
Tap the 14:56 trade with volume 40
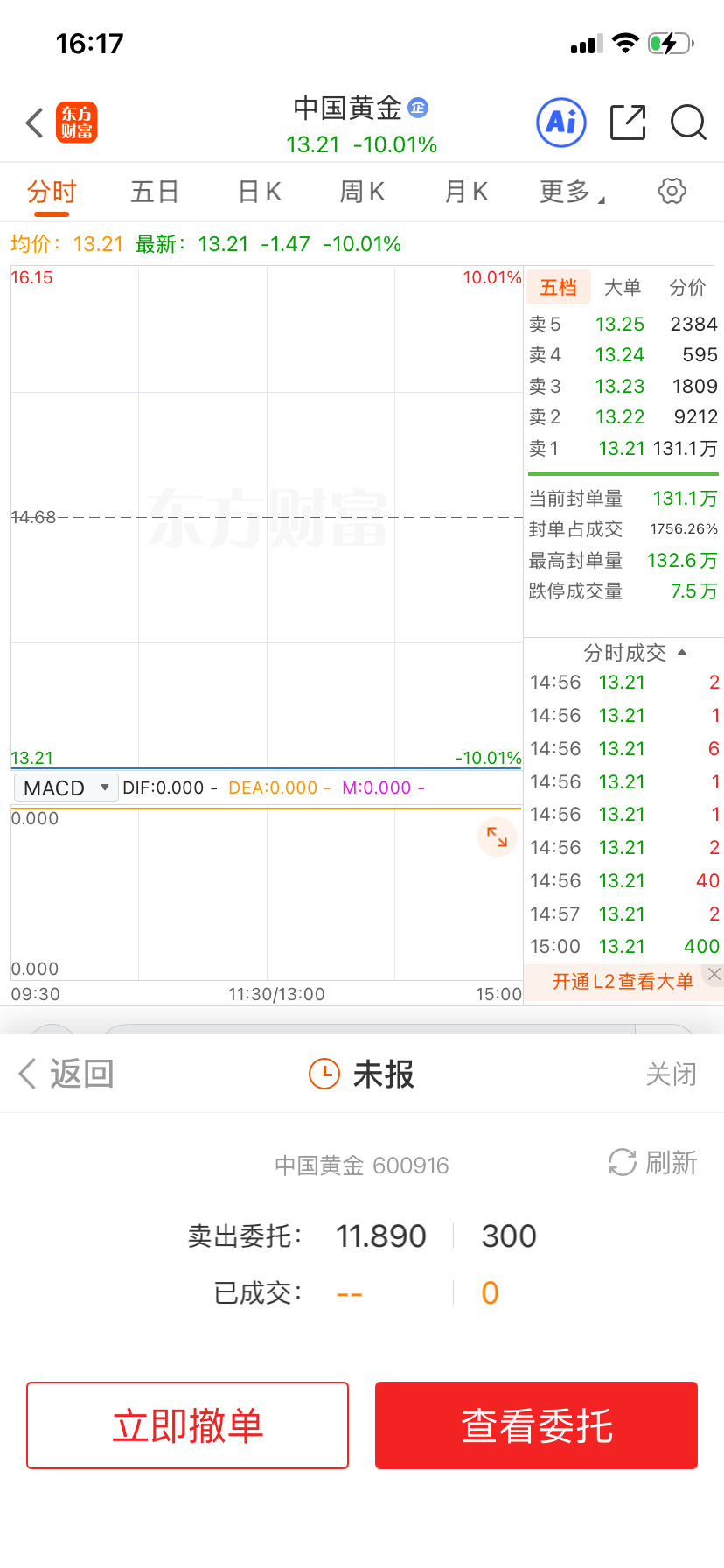point(624,881)
